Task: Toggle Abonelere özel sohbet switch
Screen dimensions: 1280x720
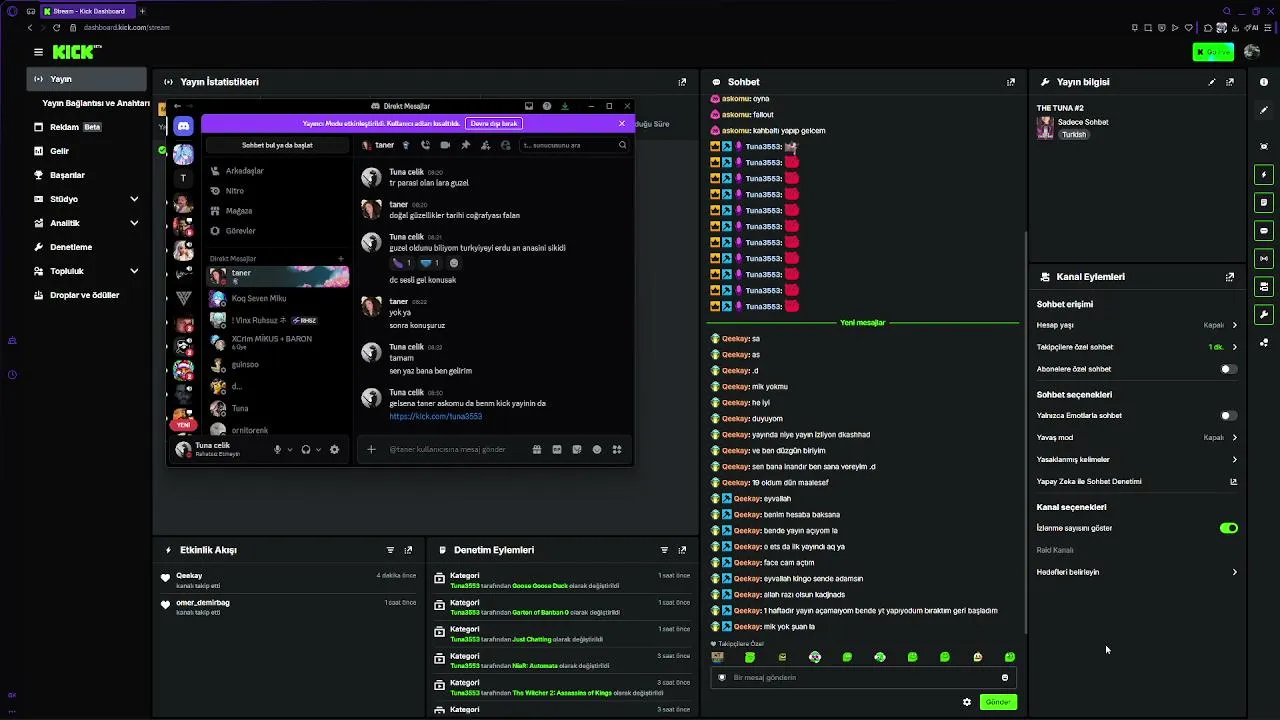Action: click(1229, 369)
